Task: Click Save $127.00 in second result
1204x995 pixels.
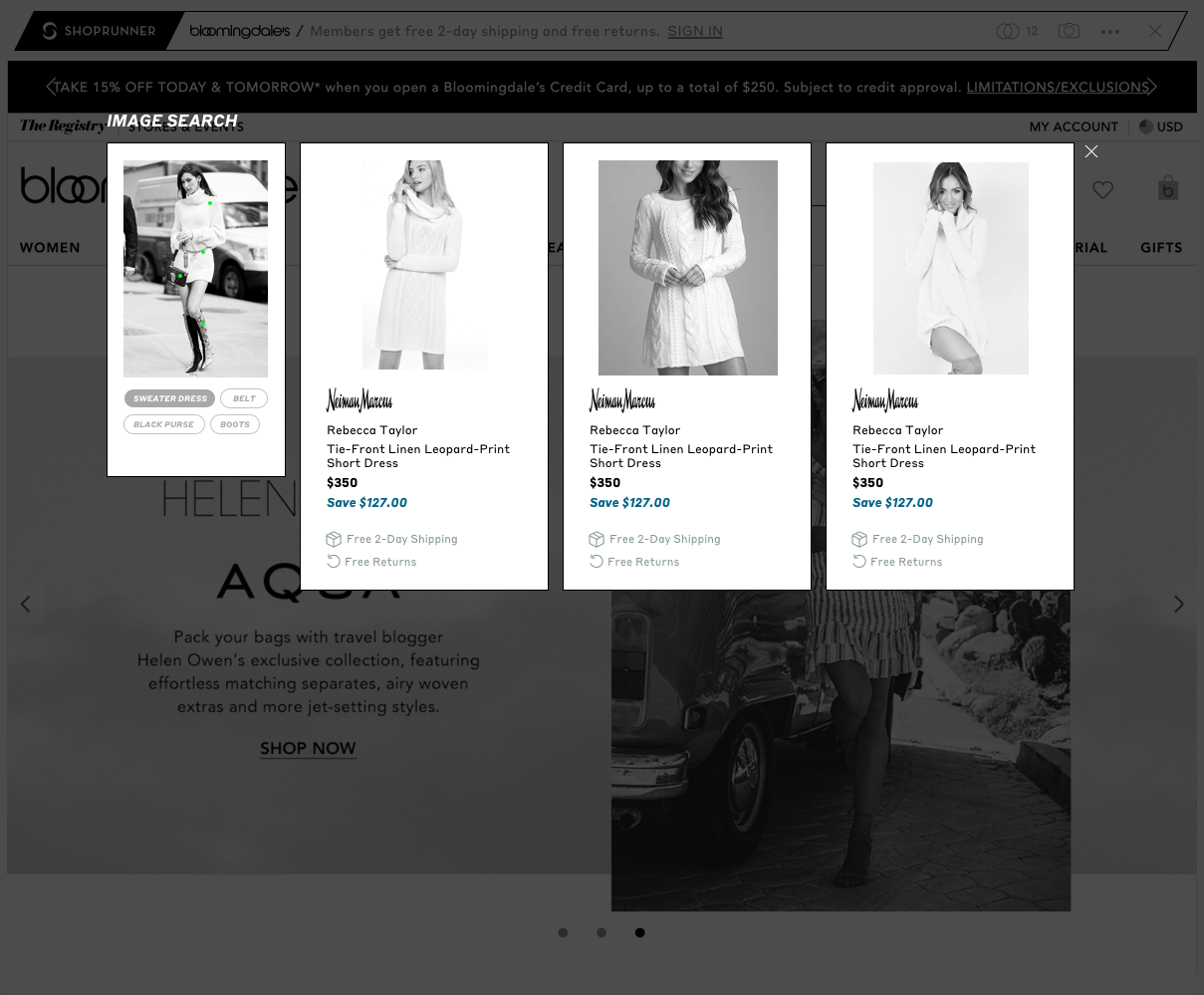Action: tap(629, 502)
